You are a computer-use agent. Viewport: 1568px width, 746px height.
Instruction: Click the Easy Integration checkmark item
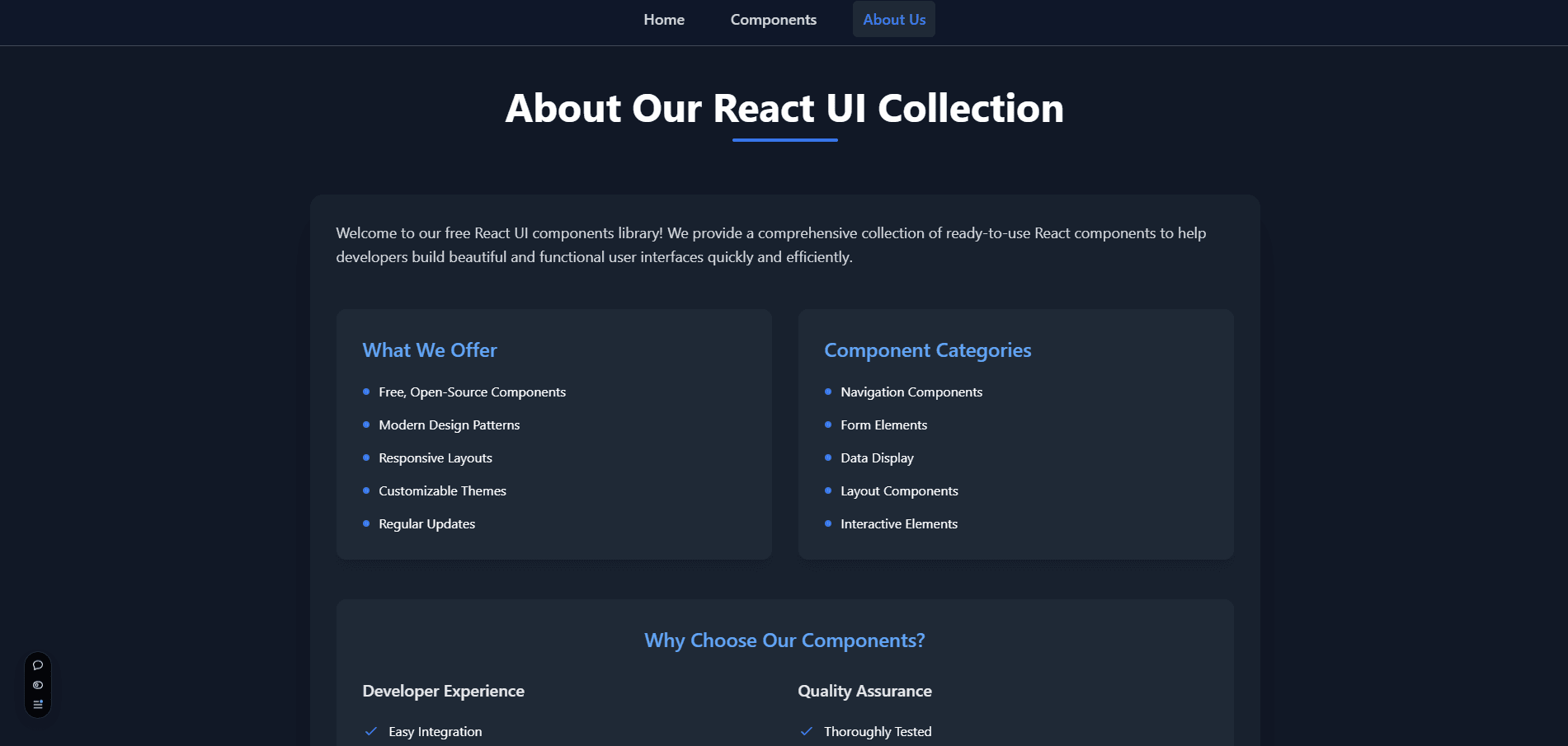tap(436, 731)
